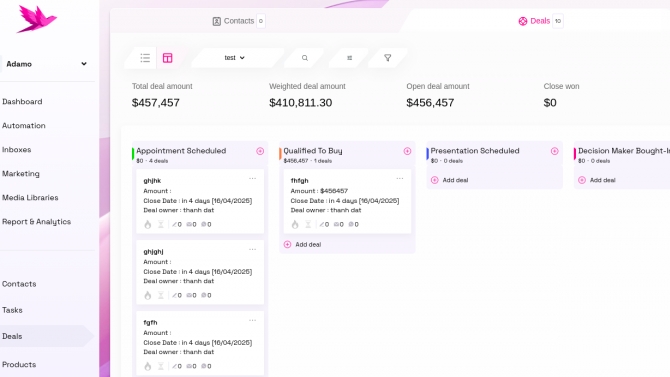Open the test pipeline dropdown
Viewport: 670px width, 377px height.
tap(235, 58)
